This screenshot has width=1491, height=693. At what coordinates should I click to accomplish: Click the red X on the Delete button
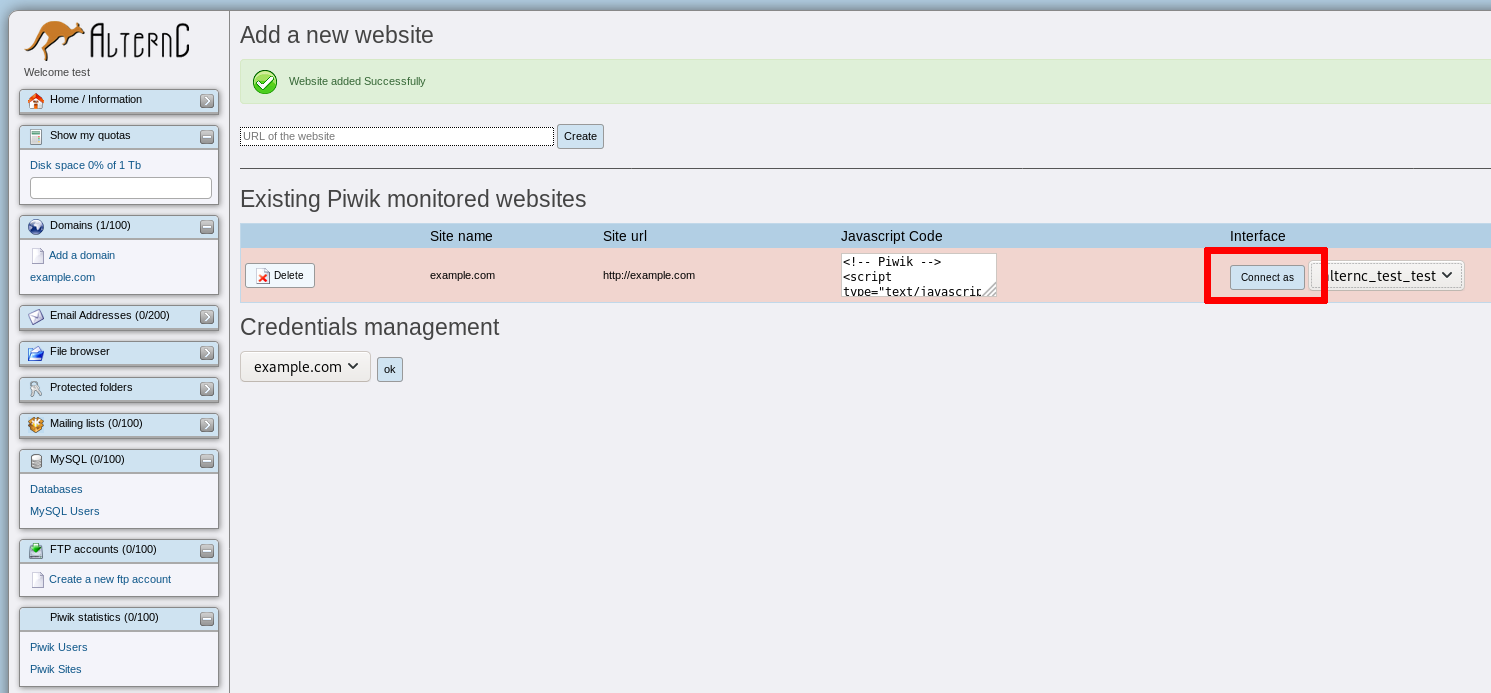click(263, 276)
